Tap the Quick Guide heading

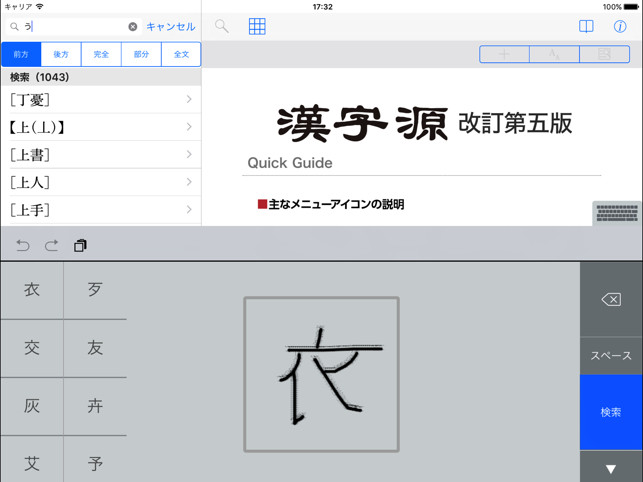tap(290, 163)
